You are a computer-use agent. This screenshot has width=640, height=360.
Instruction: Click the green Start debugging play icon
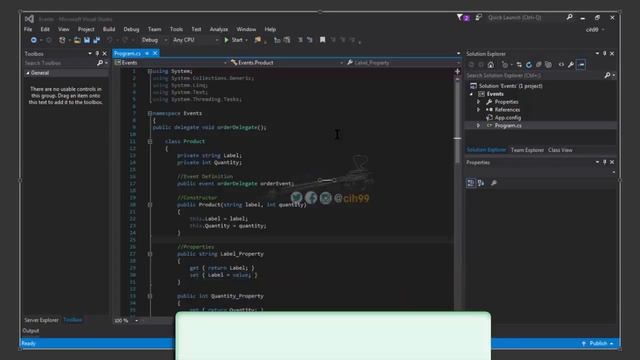(227, 40)
